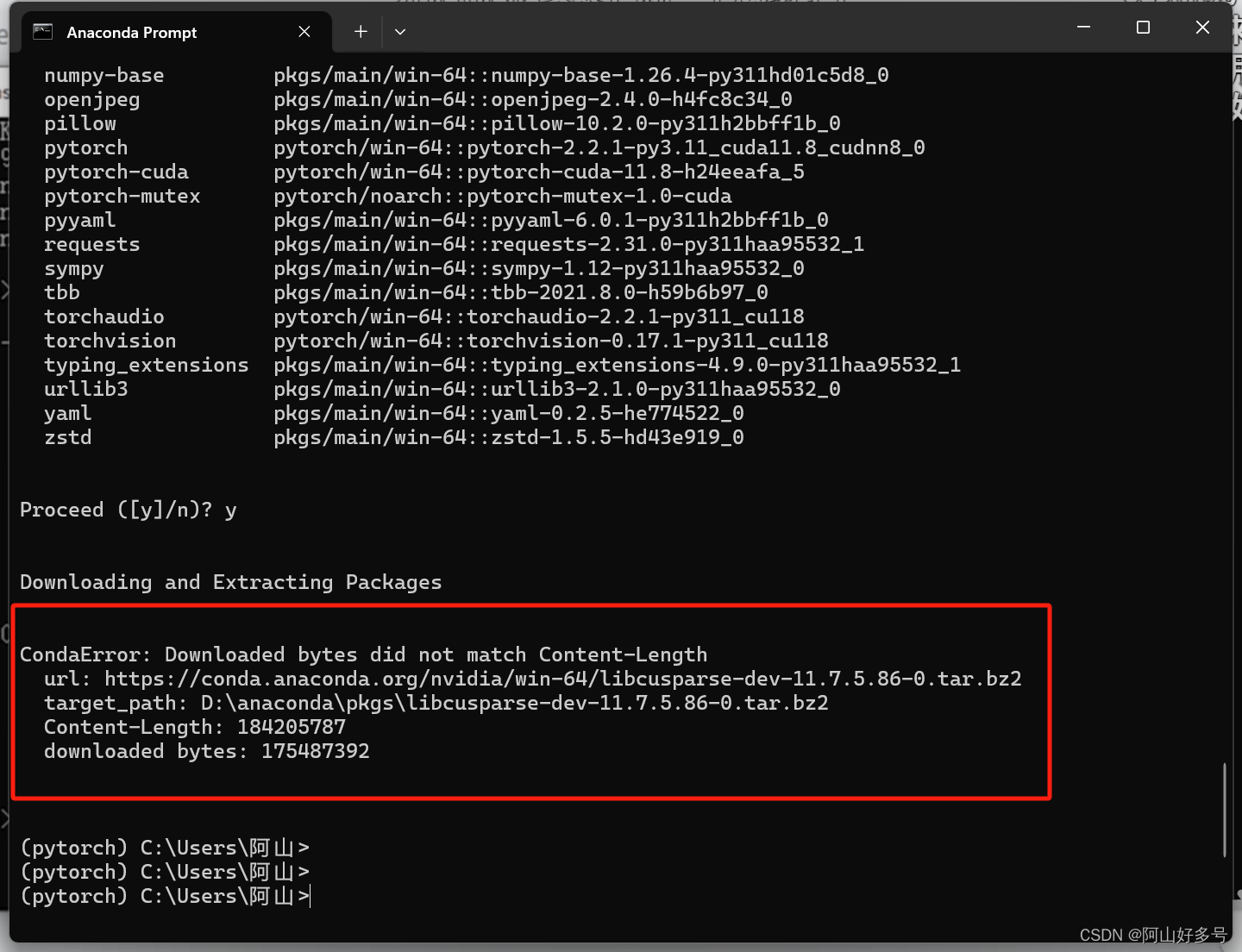This screenshot has height=952, width=1242.
Task: Click the Content-Length value 184205787
Action: coord(292,727)
